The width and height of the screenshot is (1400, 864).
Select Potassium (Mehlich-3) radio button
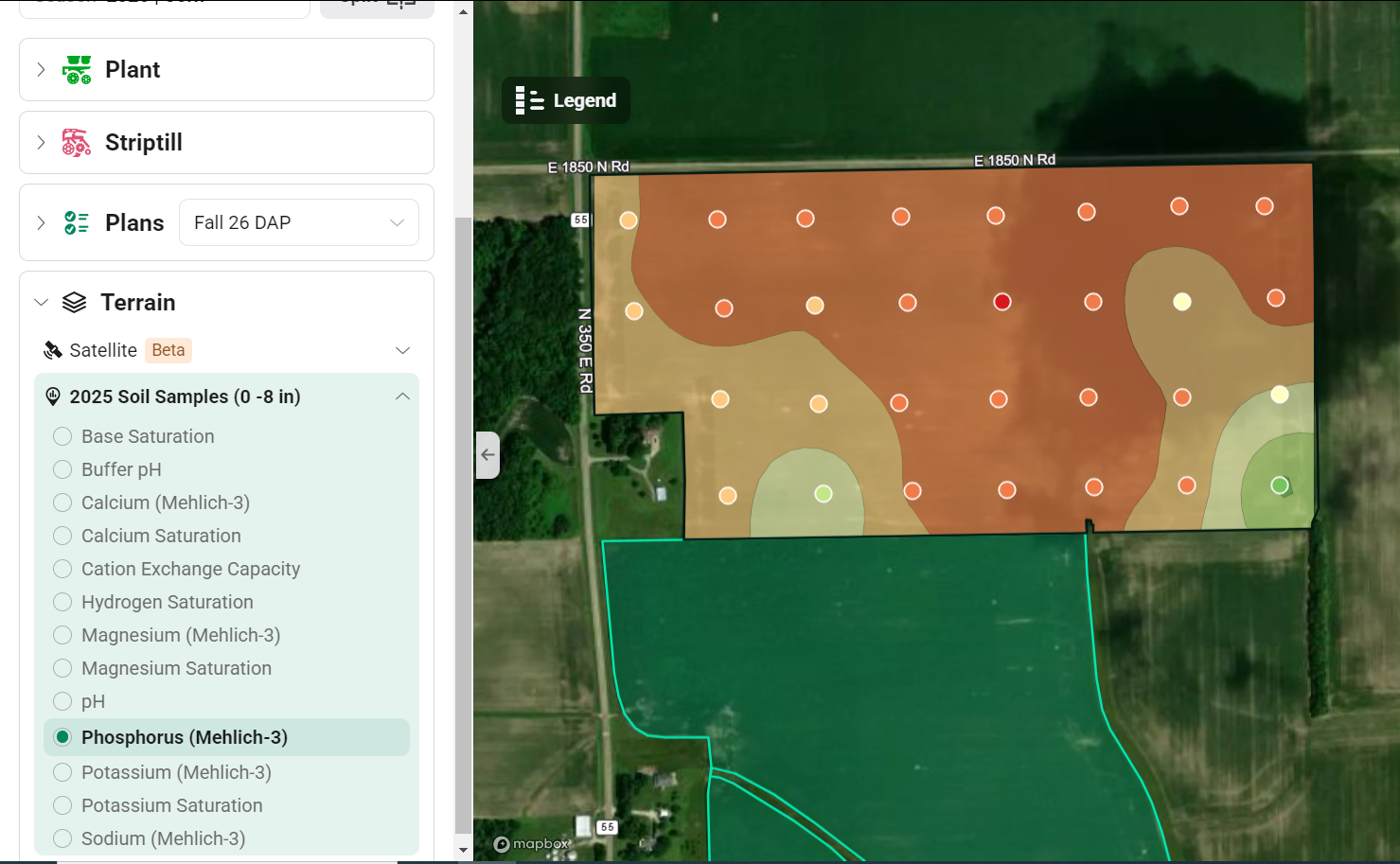click(62, 772)
